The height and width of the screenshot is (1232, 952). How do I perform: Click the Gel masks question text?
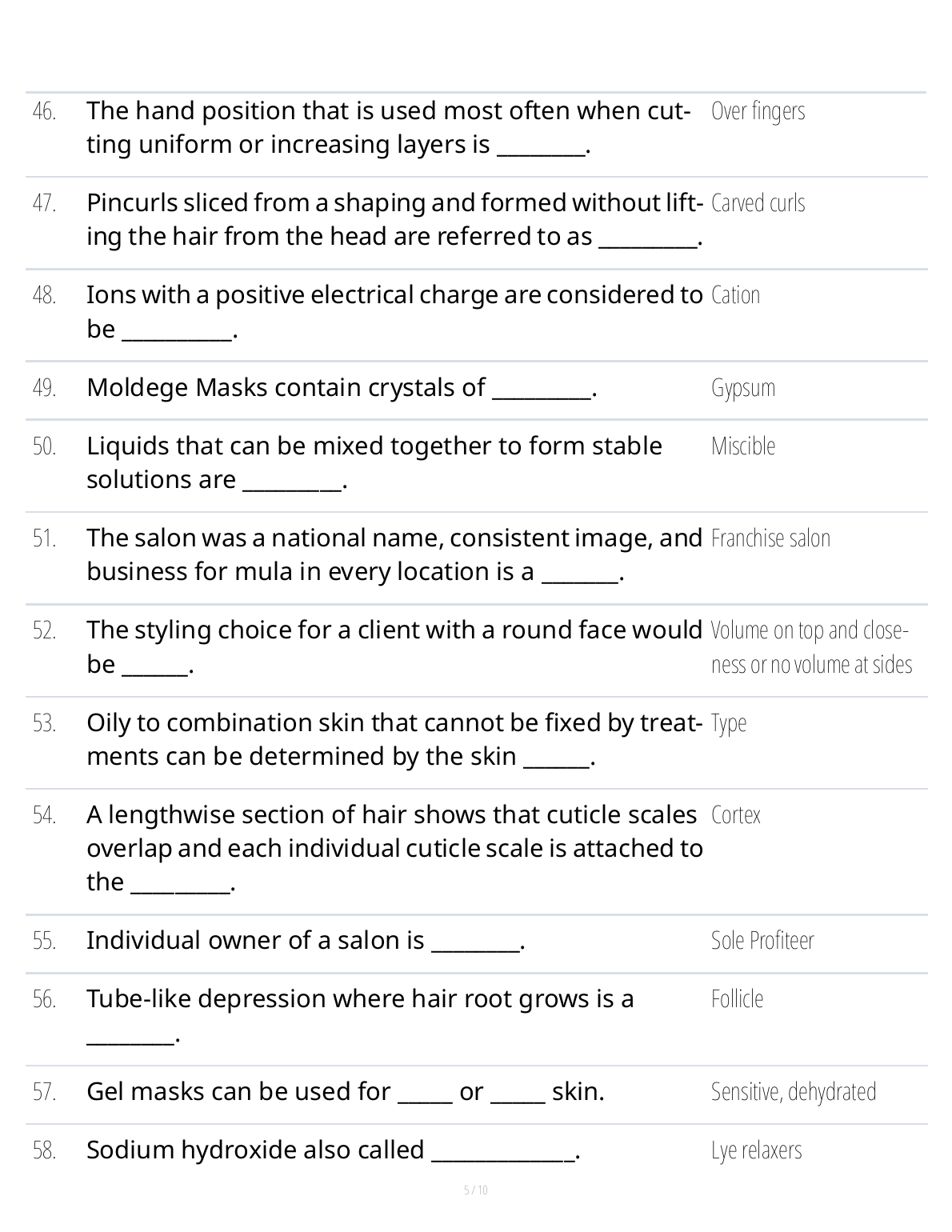pyautogui.click(x=345, y=1092)
